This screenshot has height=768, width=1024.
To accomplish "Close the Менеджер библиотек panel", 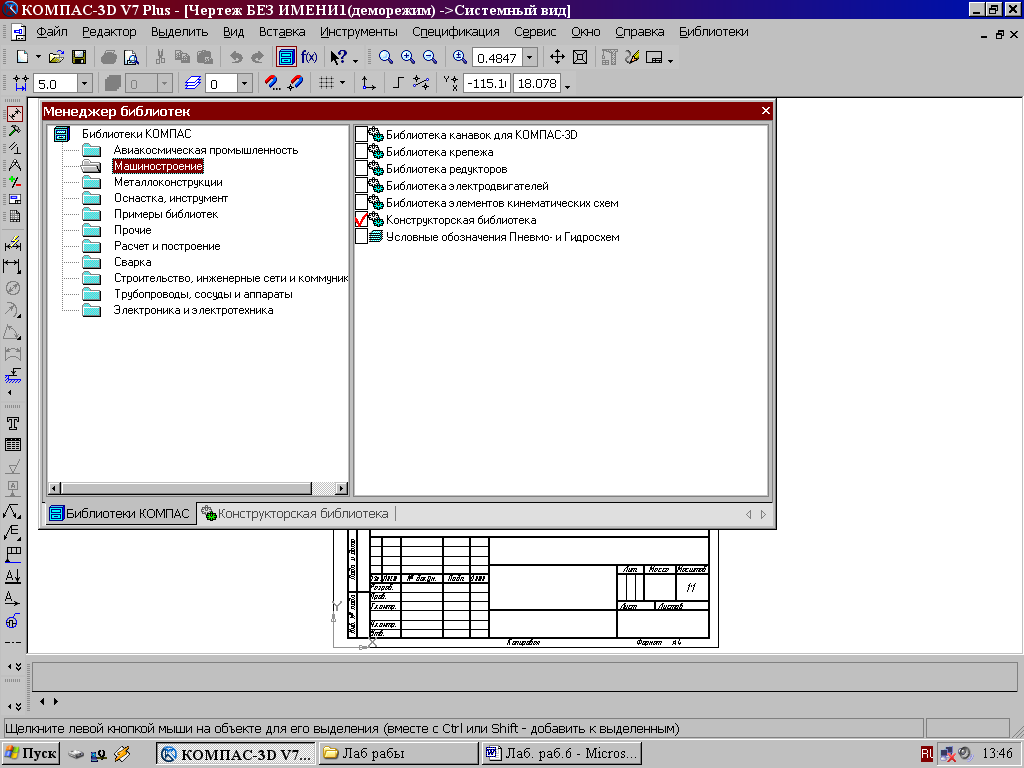I will click(766, 111).
